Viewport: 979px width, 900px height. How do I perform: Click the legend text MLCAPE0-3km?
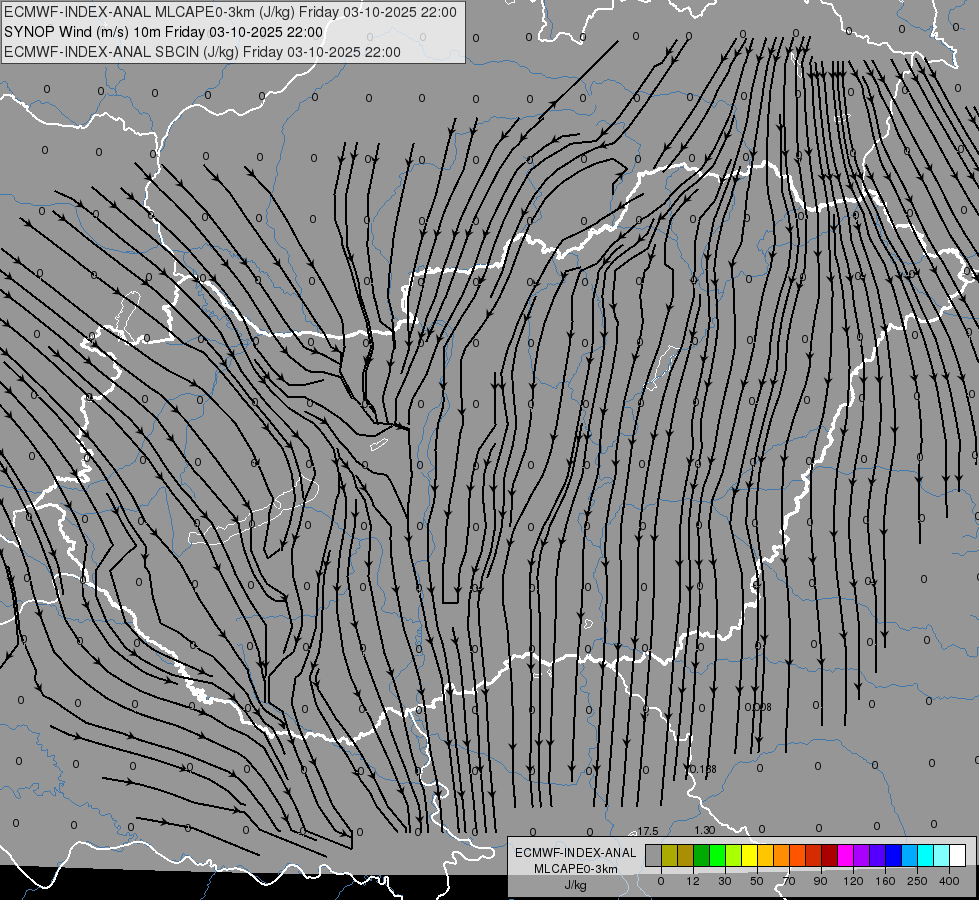click(x=576, y=869)
